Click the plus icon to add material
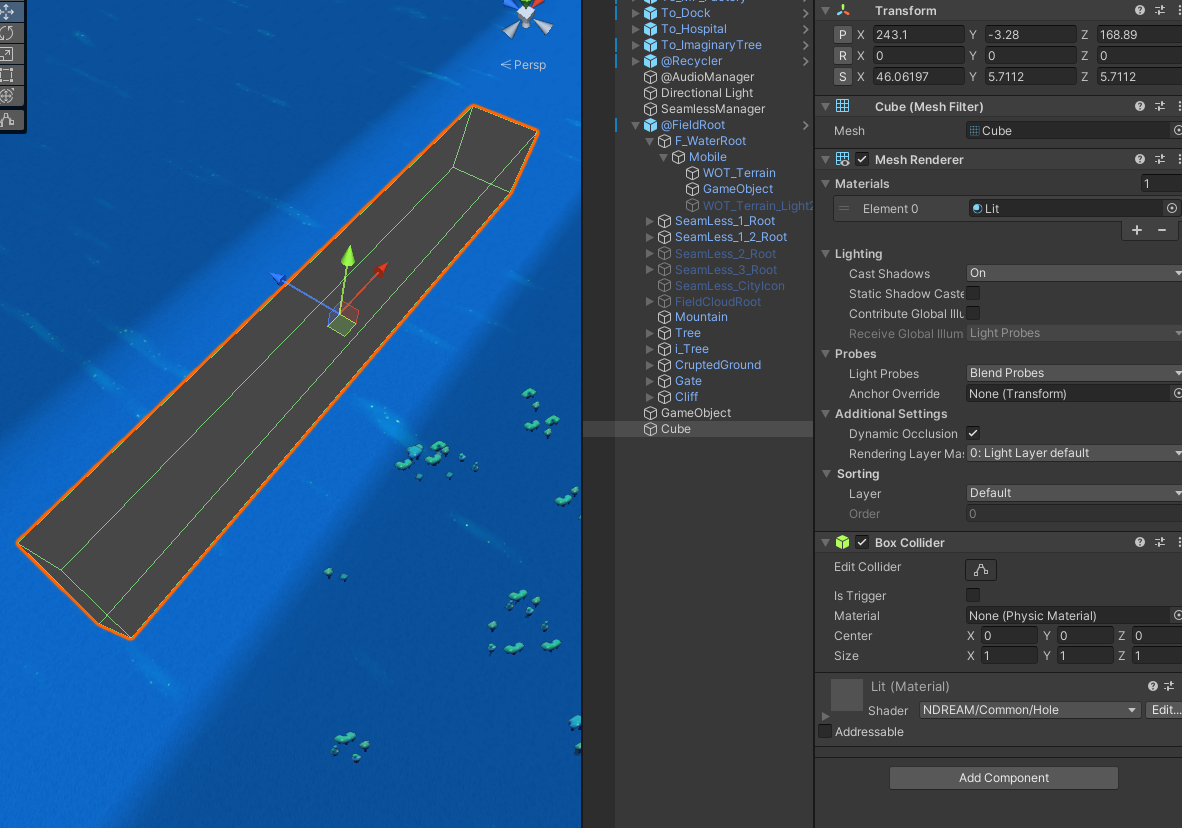1182x828 pixels. coord(1137,230)
